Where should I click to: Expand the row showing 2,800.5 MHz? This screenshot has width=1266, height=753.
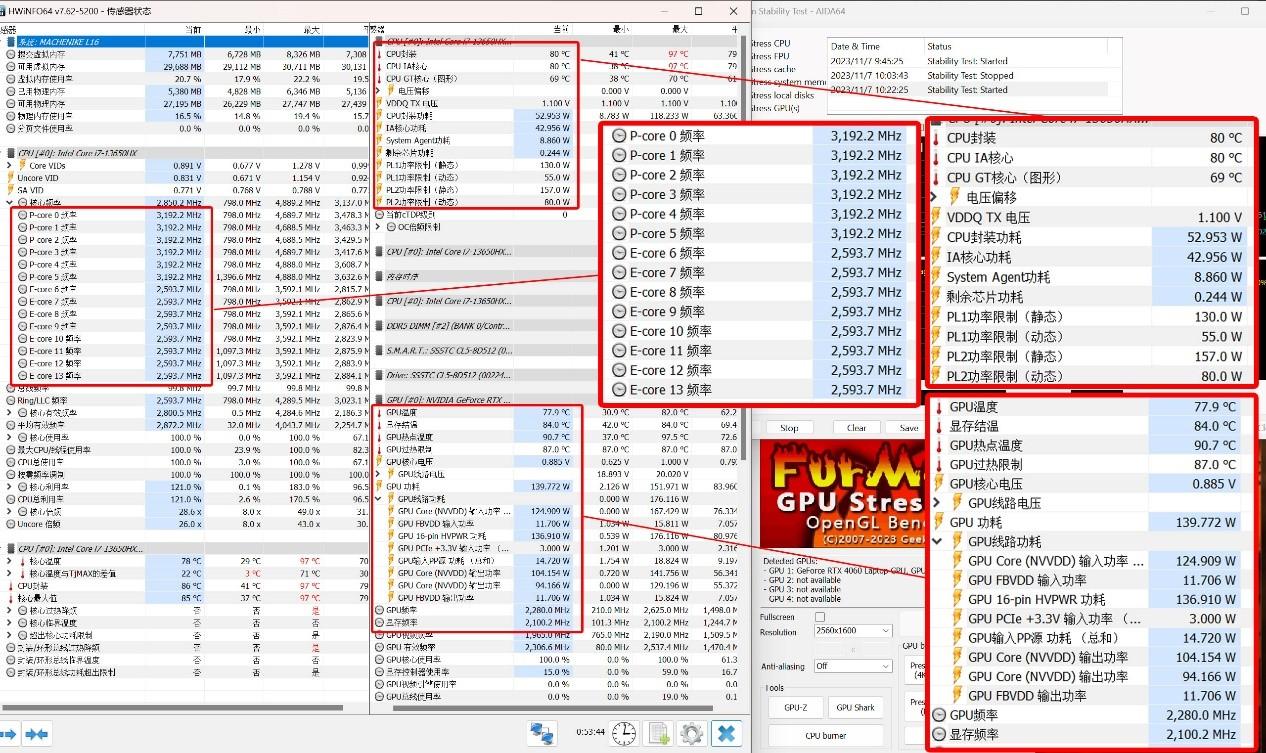click(11, 412)
